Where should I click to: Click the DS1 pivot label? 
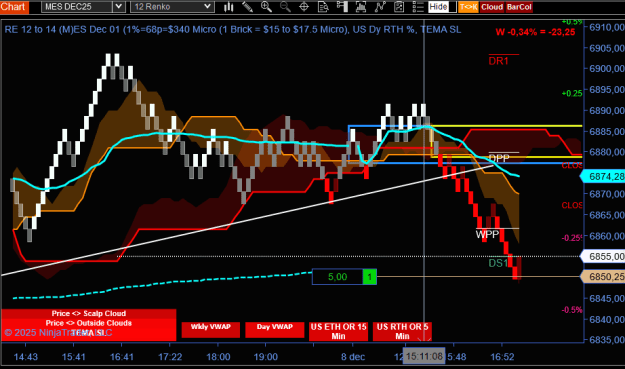click(x=498, y=263)
